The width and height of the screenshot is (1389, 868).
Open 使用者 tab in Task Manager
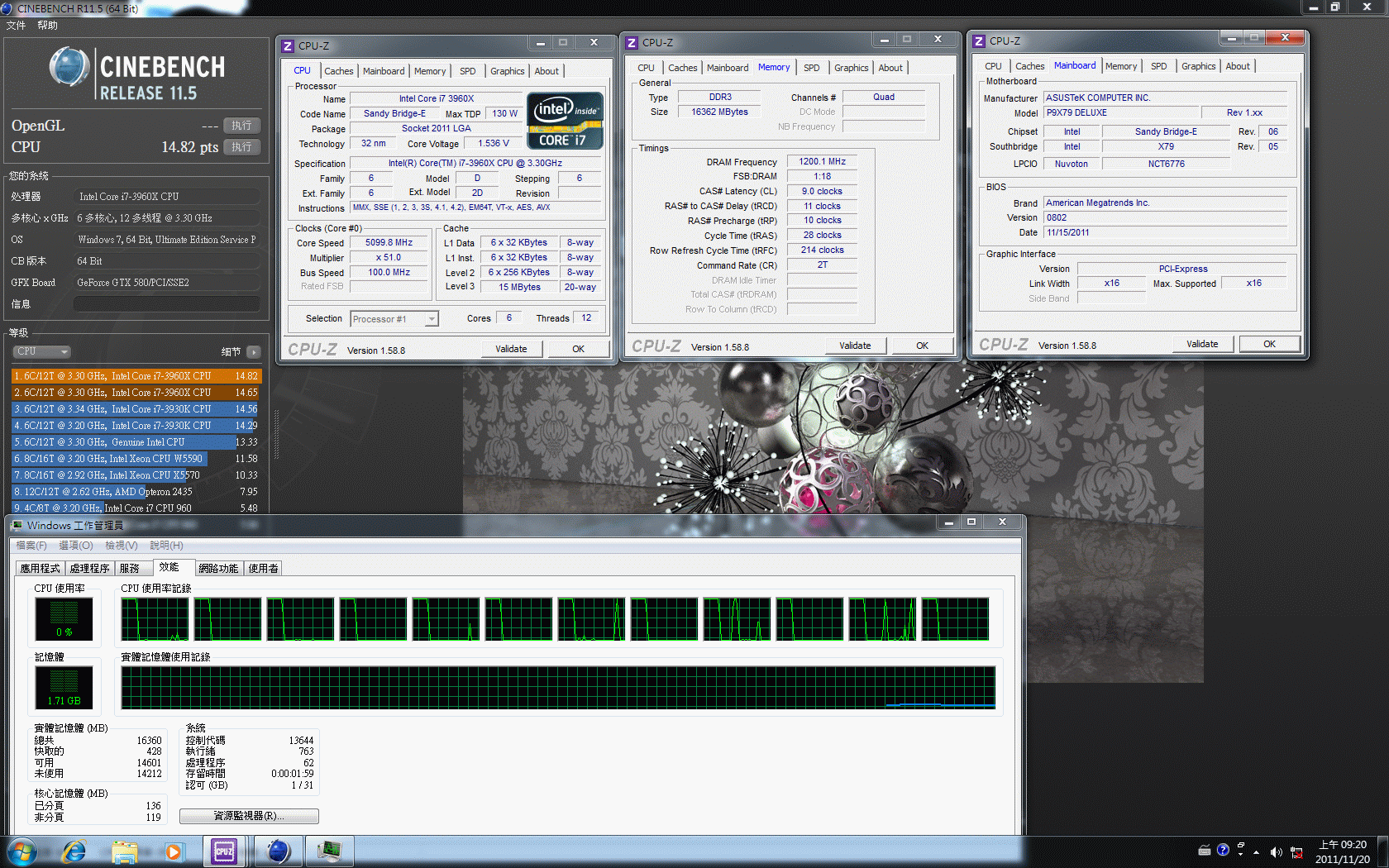click(264, 569)
